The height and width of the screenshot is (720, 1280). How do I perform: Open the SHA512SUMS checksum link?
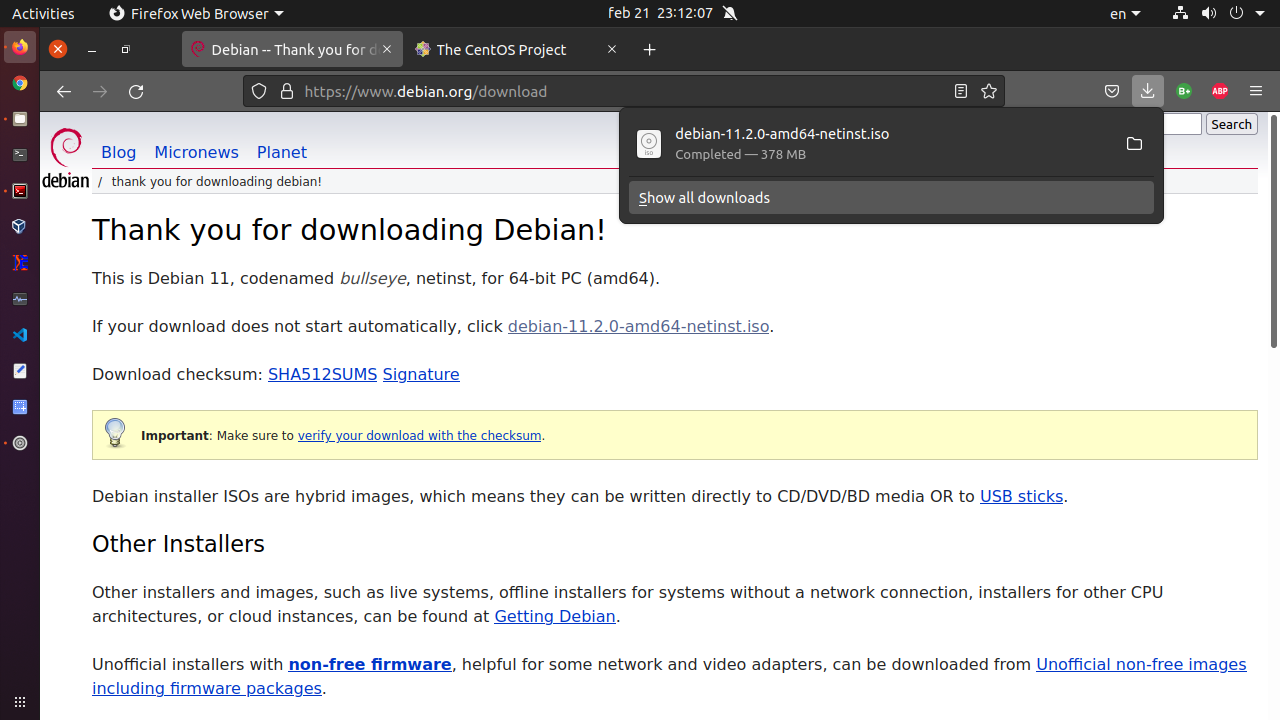point(322,374)
